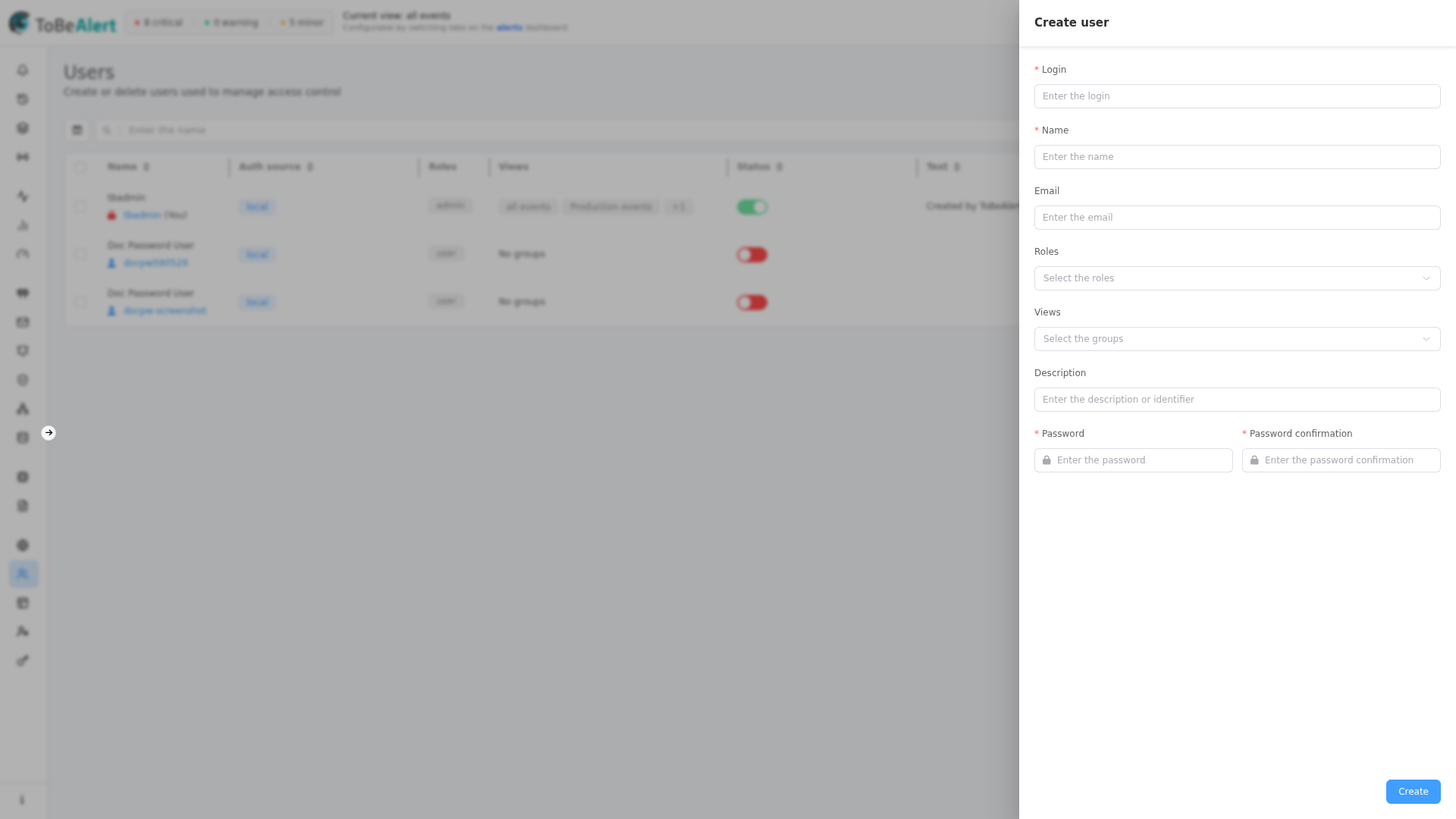Image resolution: width=1456 pixels, height=819 pixels.
Task: Click the 5 minor badge
Action: click(x=302, y=23)
